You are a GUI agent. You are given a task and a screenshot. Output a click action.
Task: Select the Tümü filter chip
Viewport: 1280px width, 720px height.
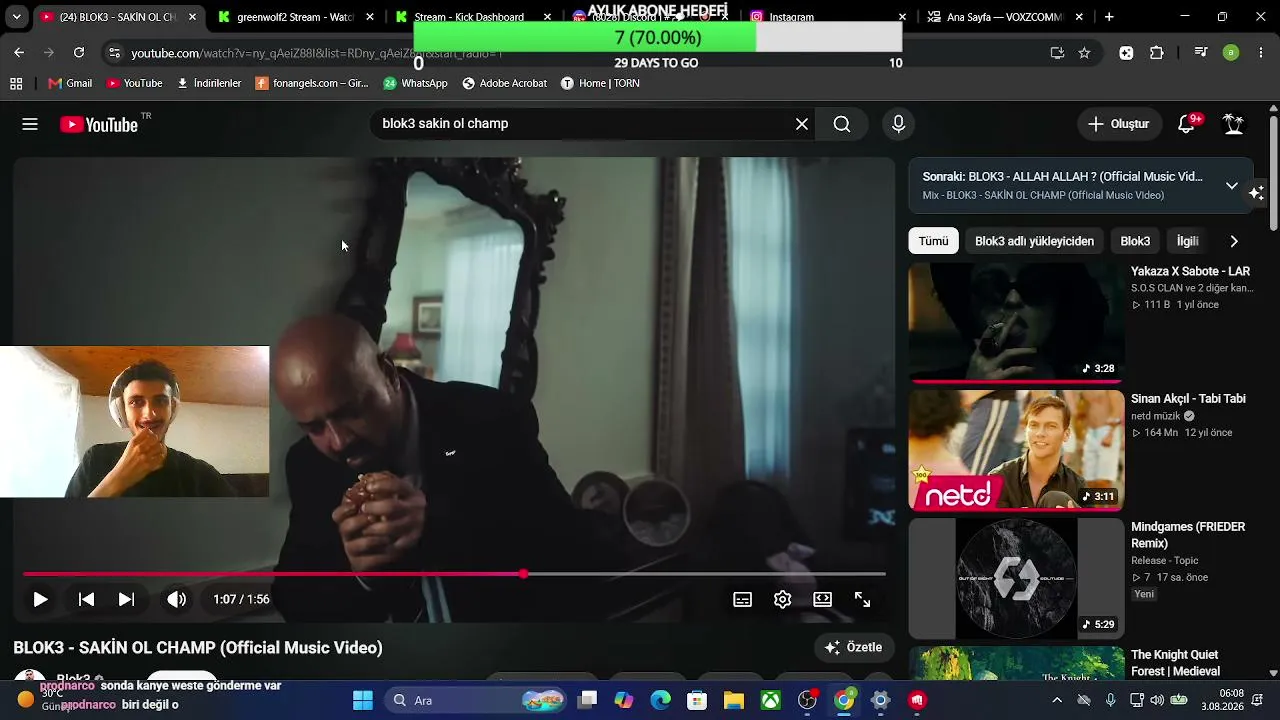[x=933, y=241]
